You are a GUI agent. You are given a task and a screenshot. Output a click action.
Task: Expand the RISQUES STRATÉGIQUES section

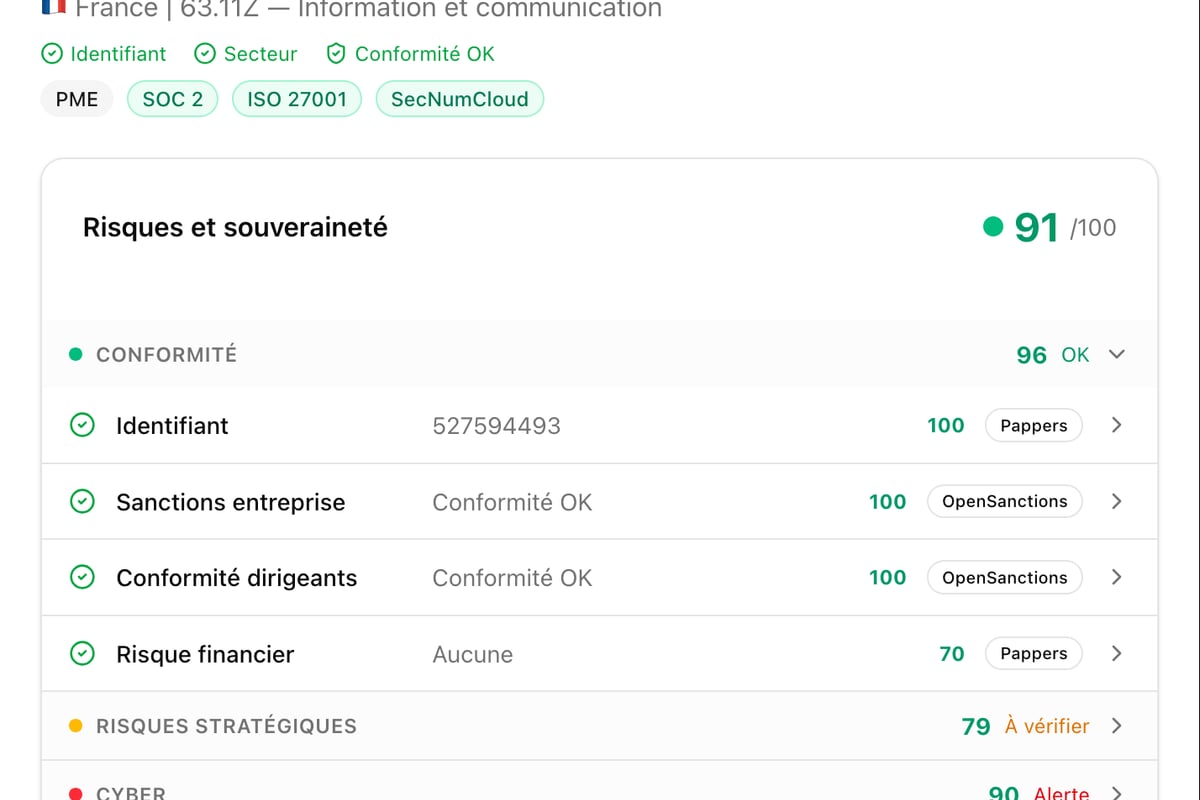[x=1117, y=726]
